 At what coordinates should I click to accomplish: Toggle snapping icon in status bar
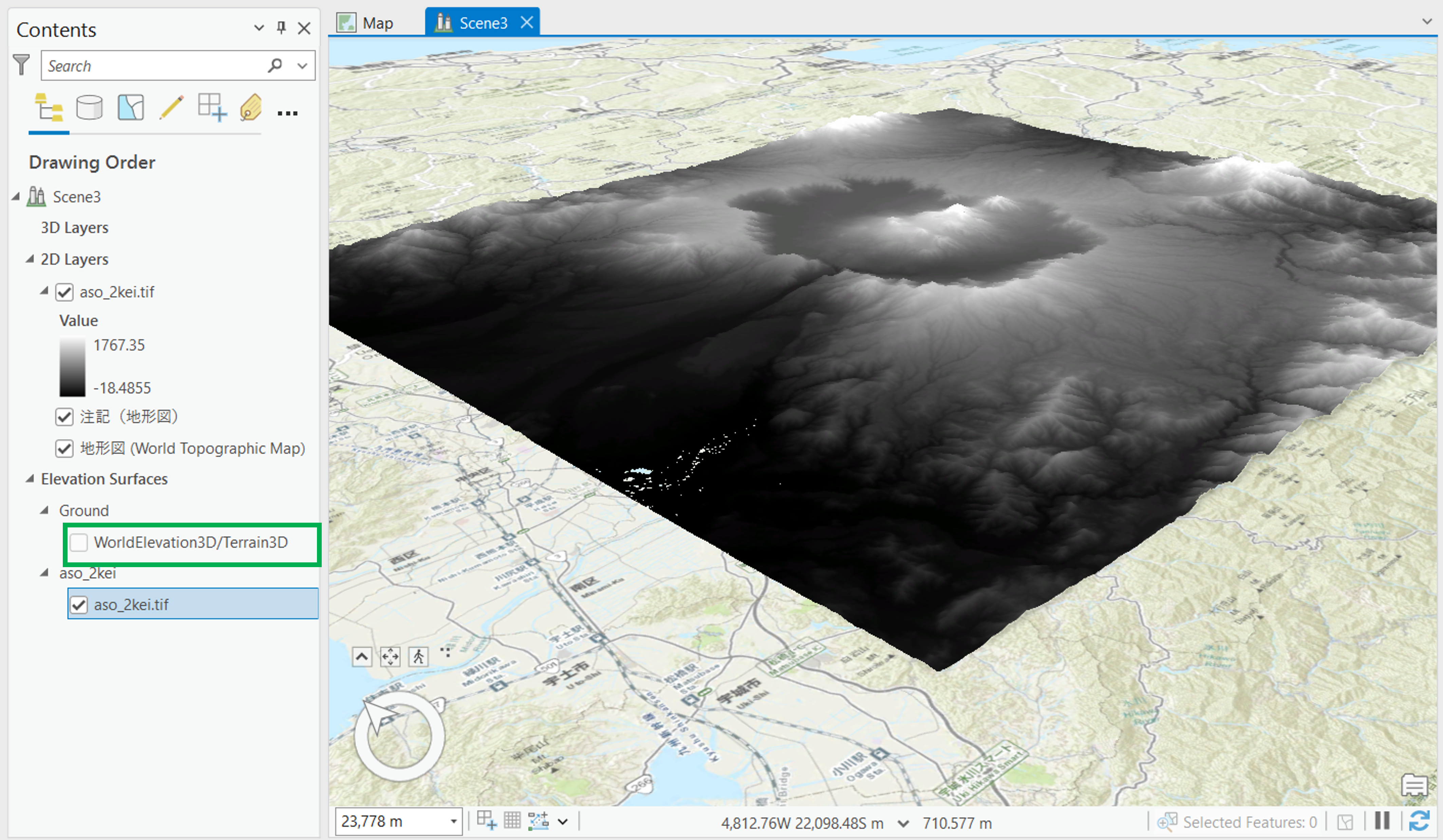click(x=538, y=821)
